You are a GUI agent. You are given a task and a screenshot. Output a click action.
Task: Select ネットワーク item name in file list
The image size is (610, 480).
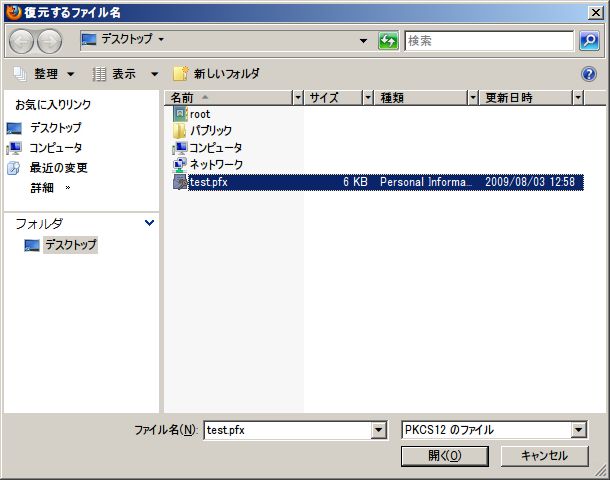(x=216, y=165)
